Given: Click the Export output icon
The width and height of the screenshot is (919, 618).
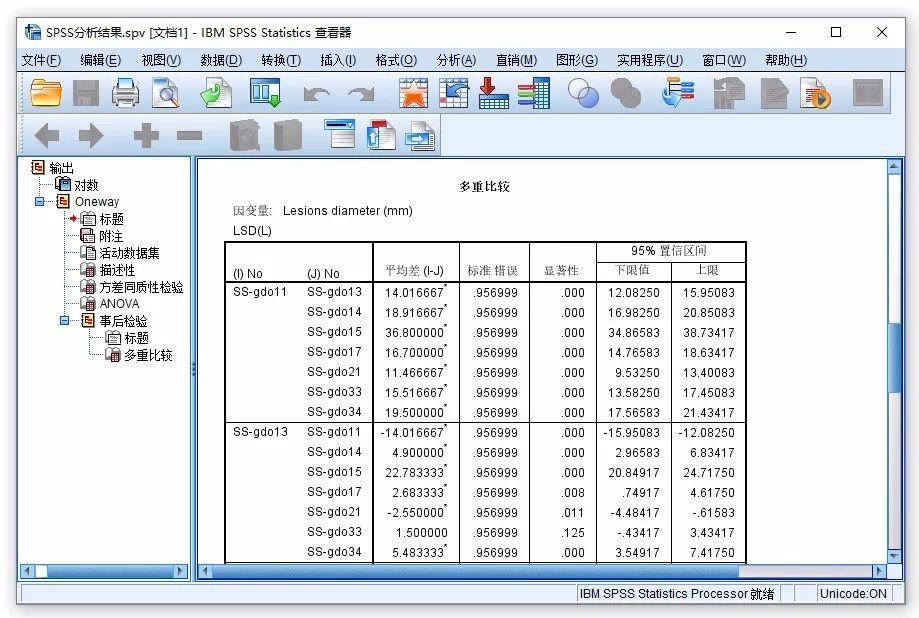Looking at the screenshot, I should 214,93.
